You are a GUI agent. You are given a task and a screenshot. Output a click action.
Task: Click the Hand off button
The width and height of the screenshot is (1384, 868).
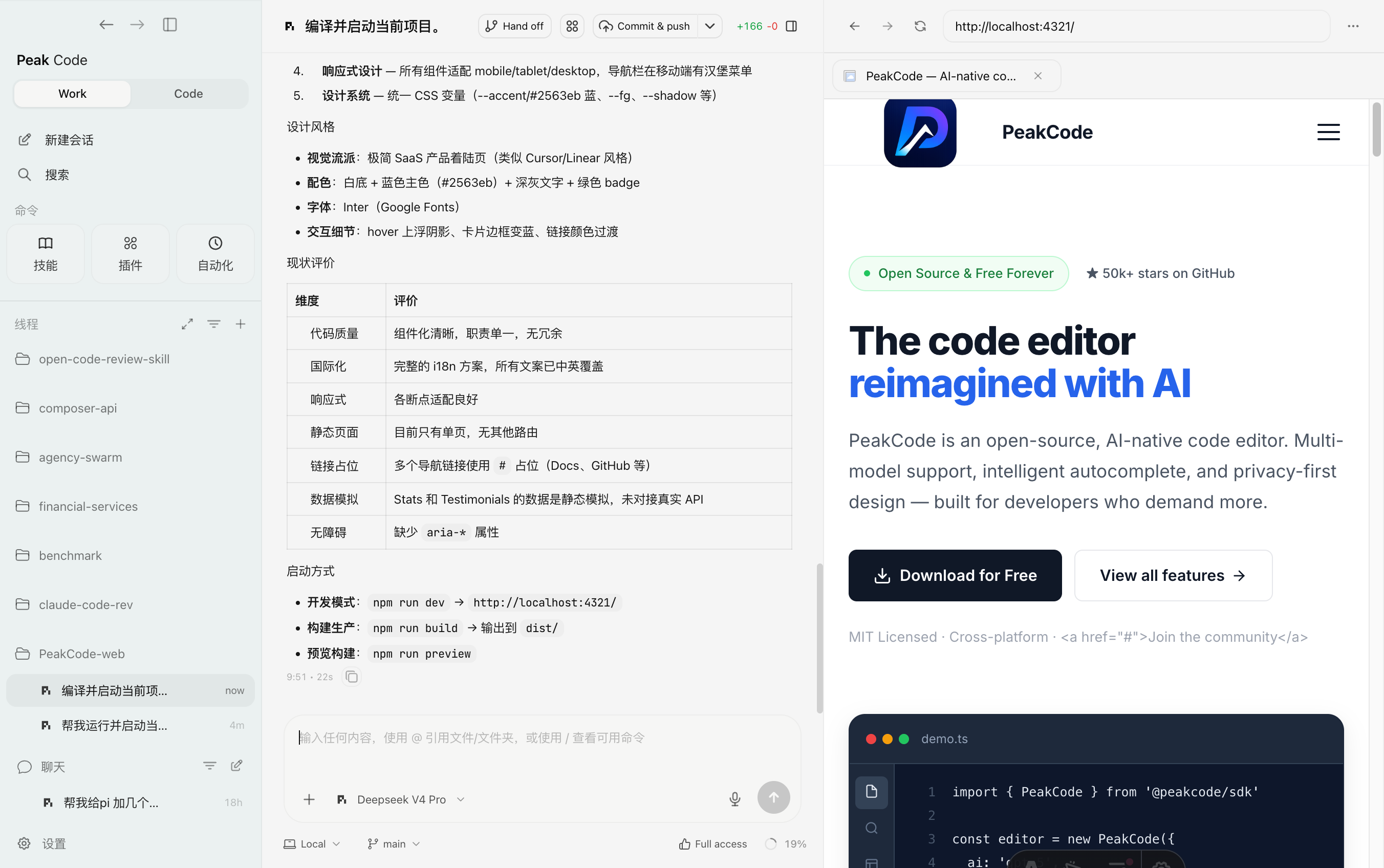[x=514, y=27]
